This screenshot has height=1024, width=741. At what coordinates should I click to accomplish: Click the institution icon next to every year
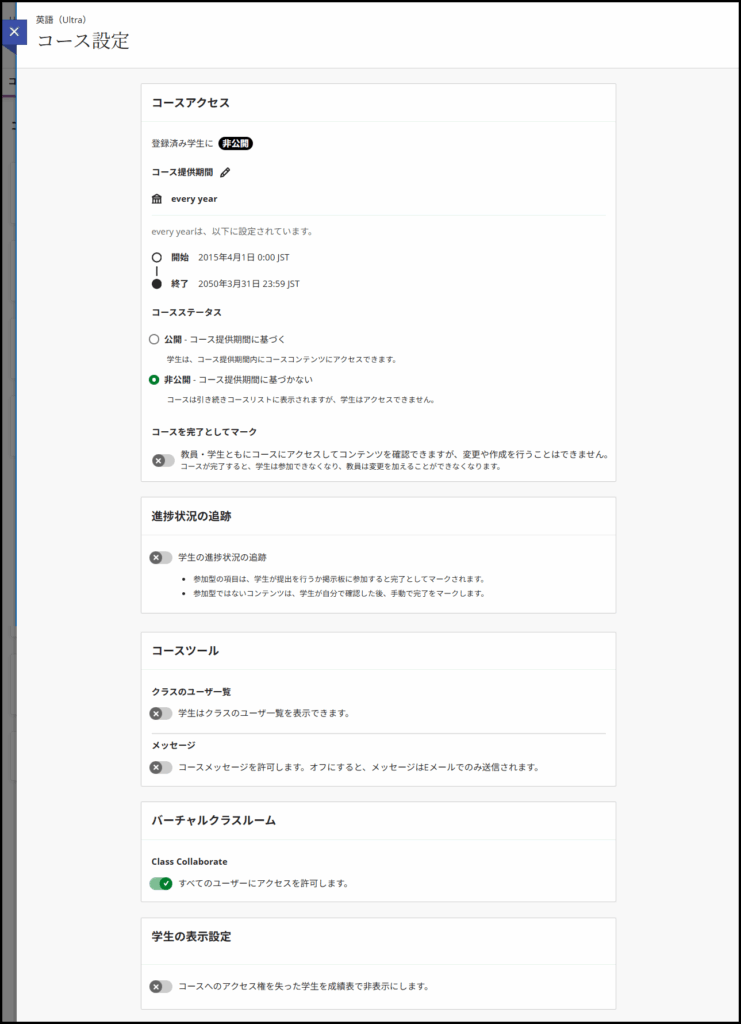[x=157, y=199]
